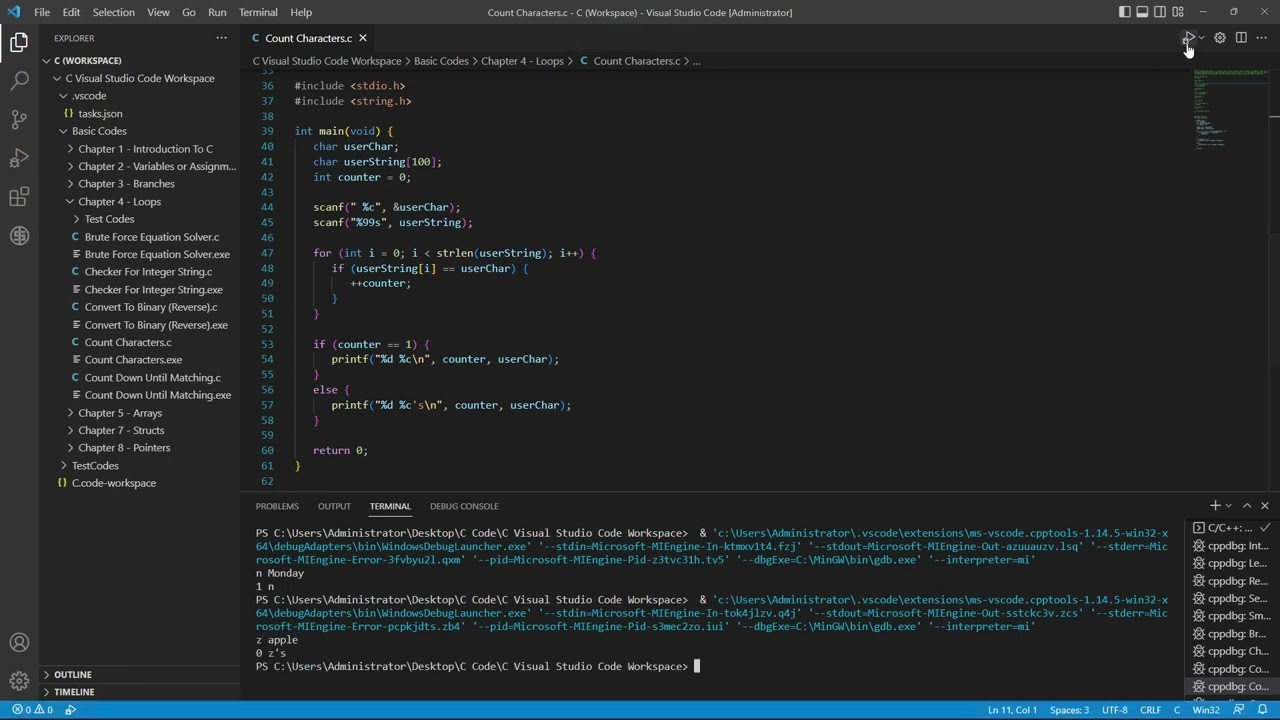Select the cppdbg: Re... terminal
Image resolution: width=1280 pixels, height=720 pixels.
[x=1230, y=581]
